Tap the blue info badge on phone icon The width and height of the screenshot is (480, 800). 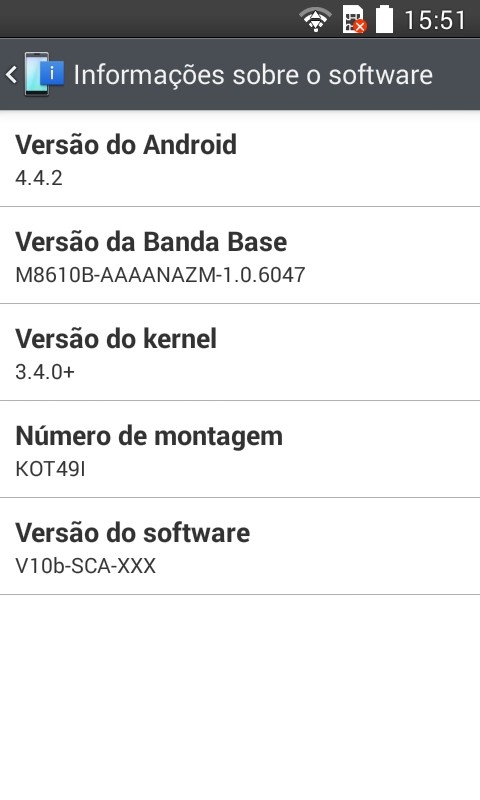tap(52, 73)
